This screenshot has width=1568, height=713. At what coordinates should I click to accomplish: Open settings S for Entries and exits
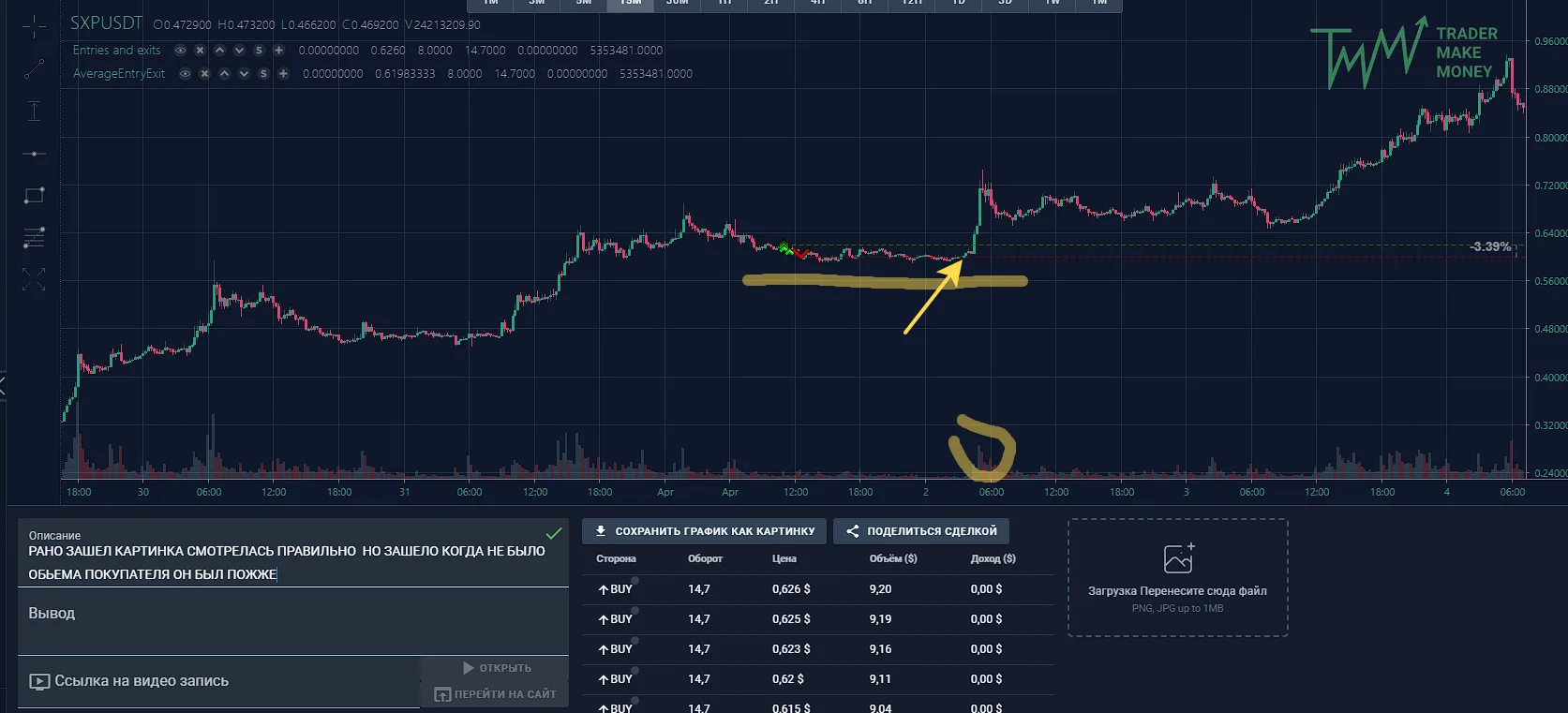[259, 51]
